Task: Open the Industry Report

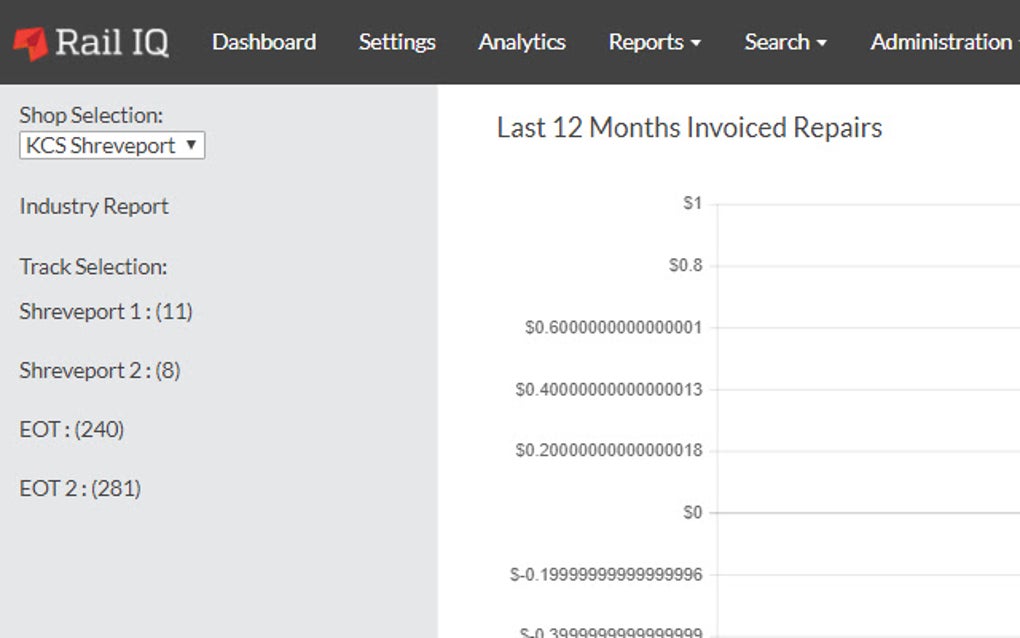Action: click(x=93, y=206)
